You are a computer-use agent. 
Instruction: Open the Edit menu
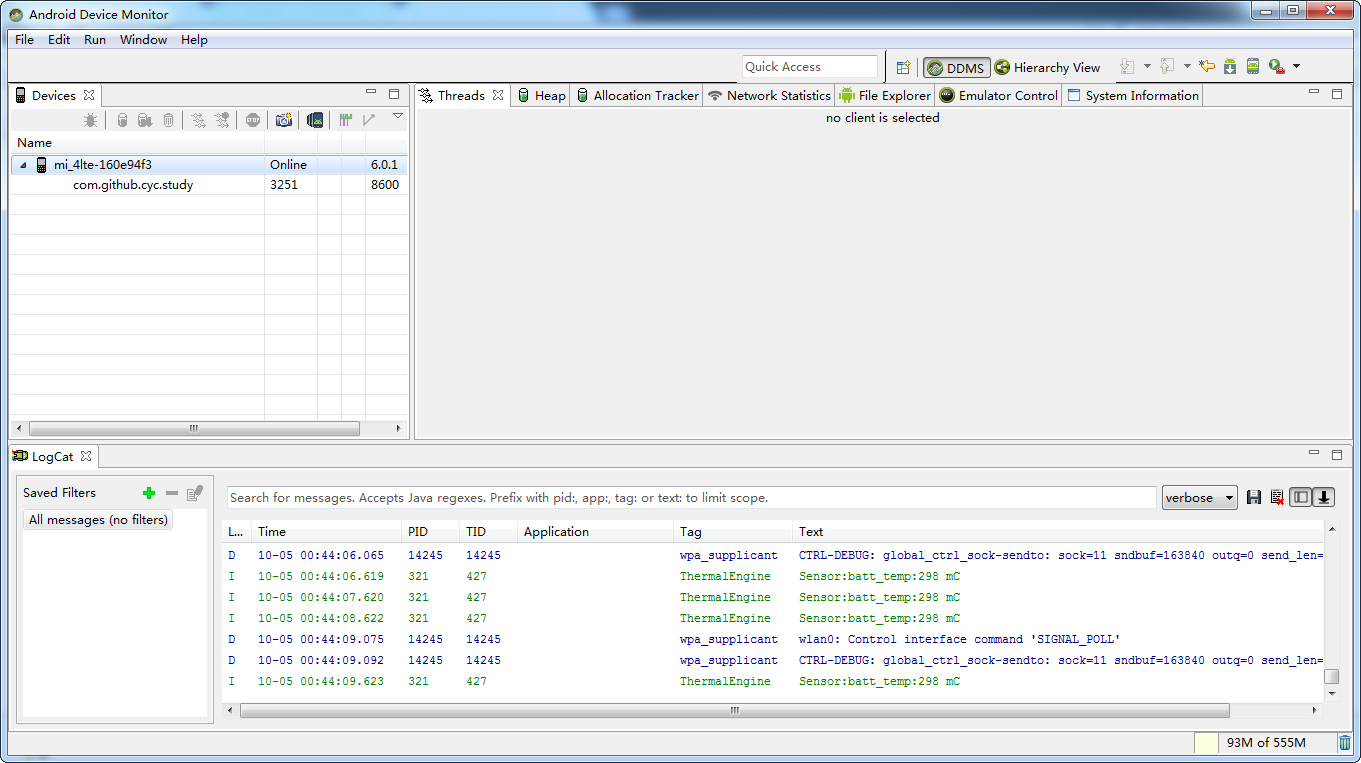(x=59, y=40)
